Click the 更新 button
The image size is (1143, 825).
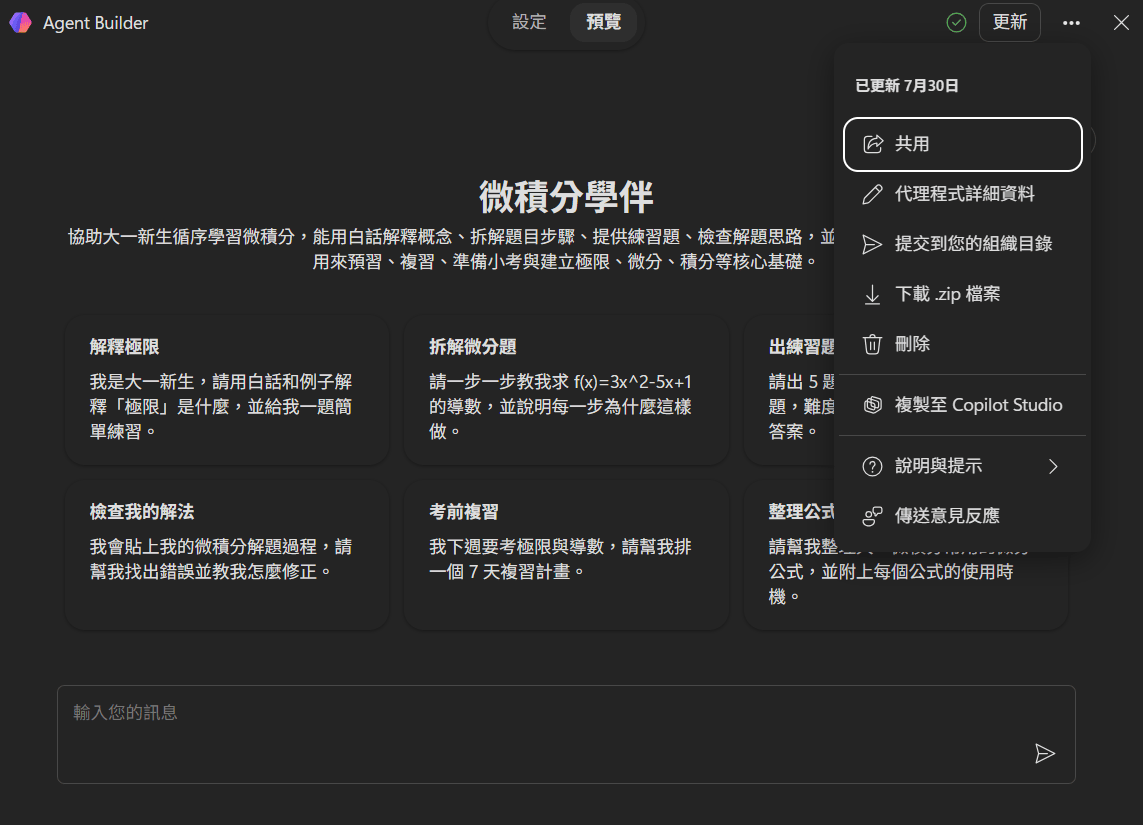pyautogui.click(x=1010, y=22)
